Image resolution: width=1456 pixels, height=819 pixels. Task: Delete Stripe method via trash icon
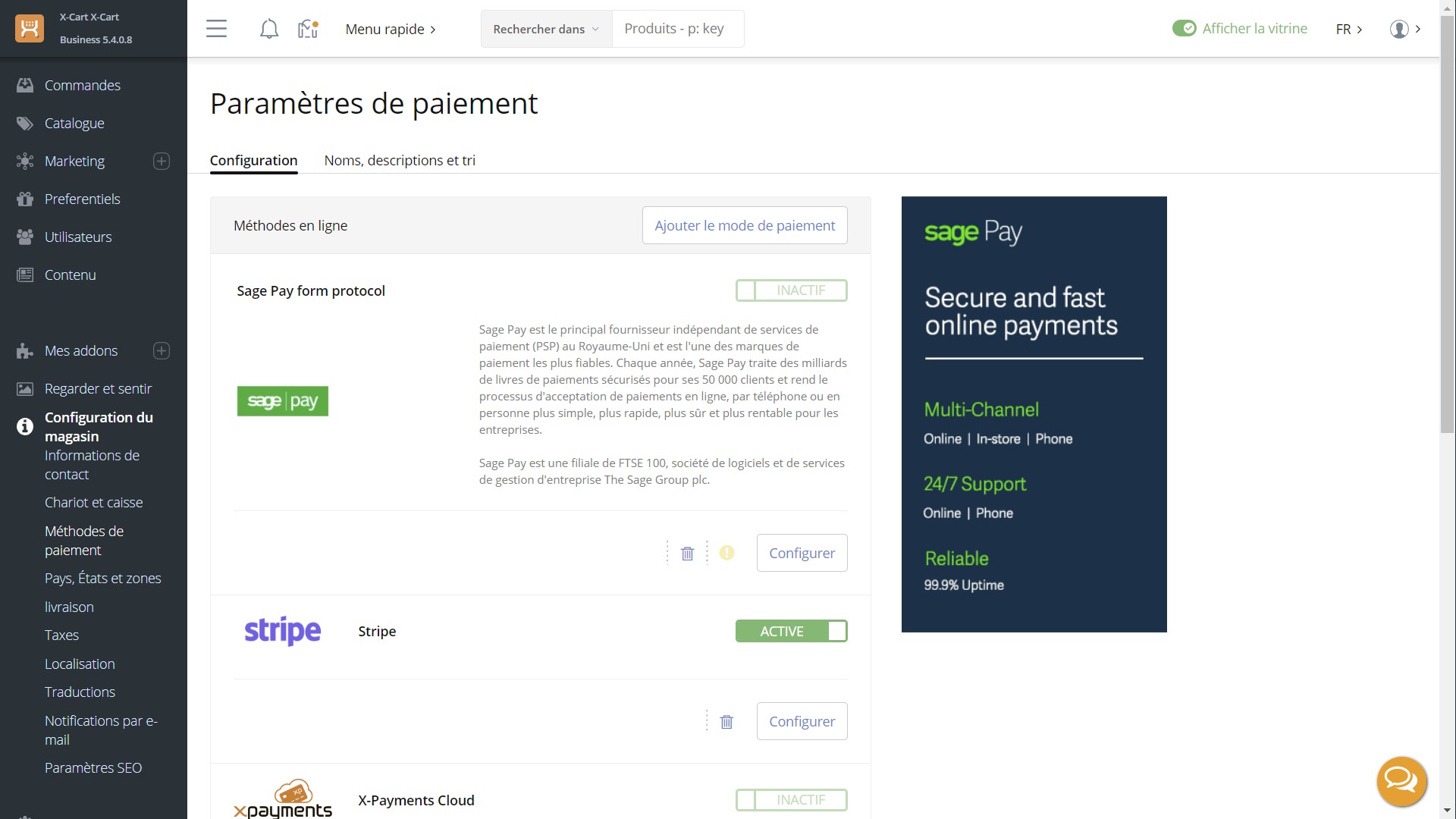point(726,722)
